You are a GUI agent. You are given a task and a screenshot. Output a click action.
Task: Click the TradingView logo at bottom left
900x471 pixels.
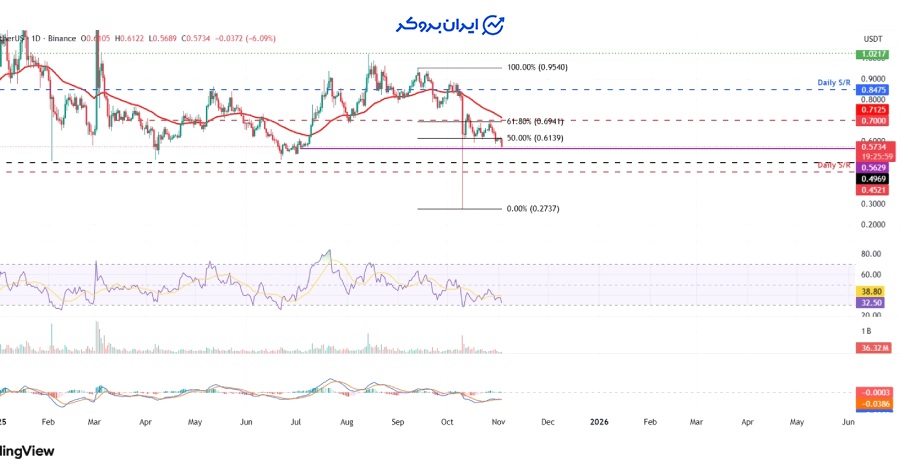27,451
